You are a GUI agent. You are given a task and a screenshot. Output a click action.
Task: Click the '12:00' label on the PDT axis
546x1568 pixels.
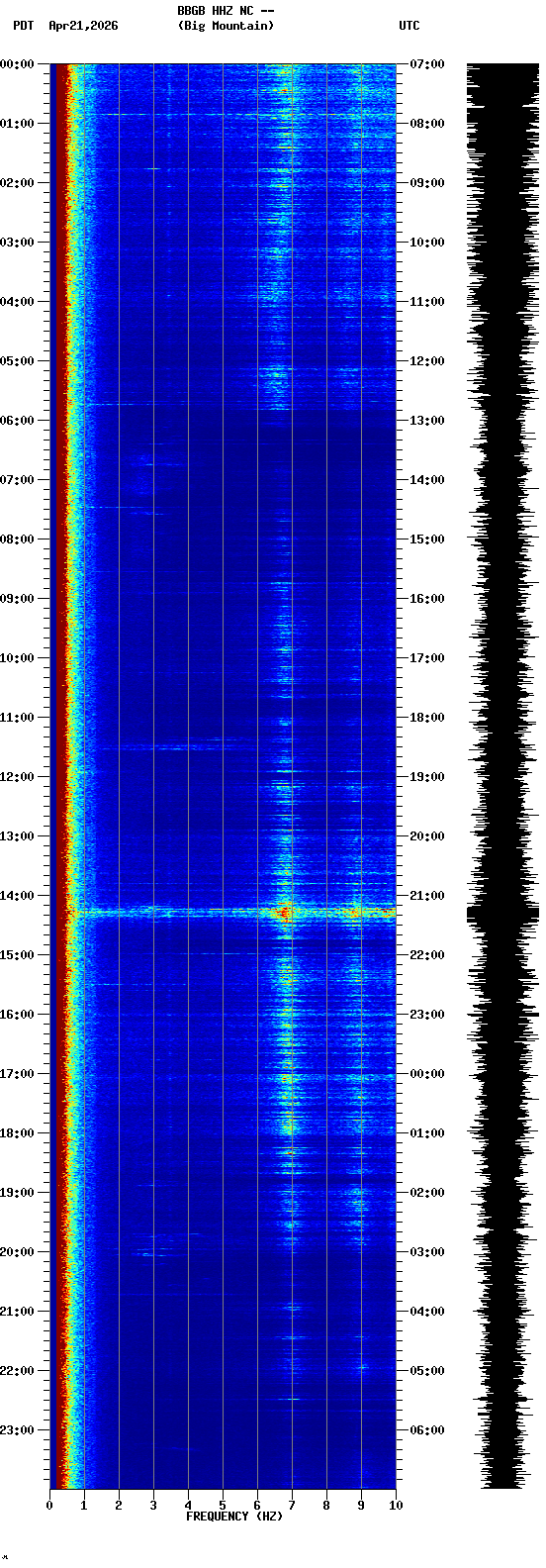tap(17, 777)
